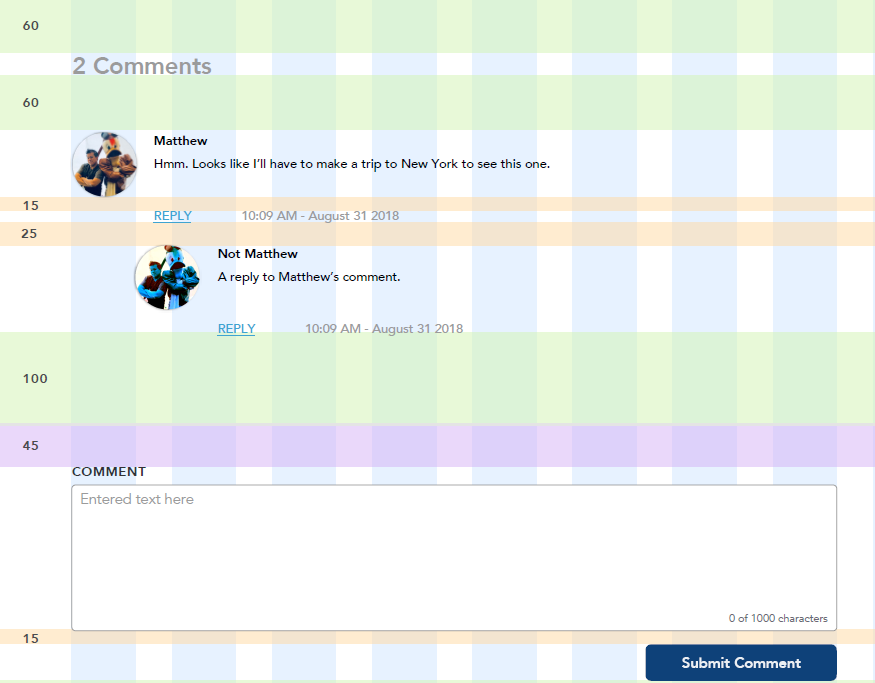Click Matthew's profile avatar
875x683 pixels.
[104, 164]
